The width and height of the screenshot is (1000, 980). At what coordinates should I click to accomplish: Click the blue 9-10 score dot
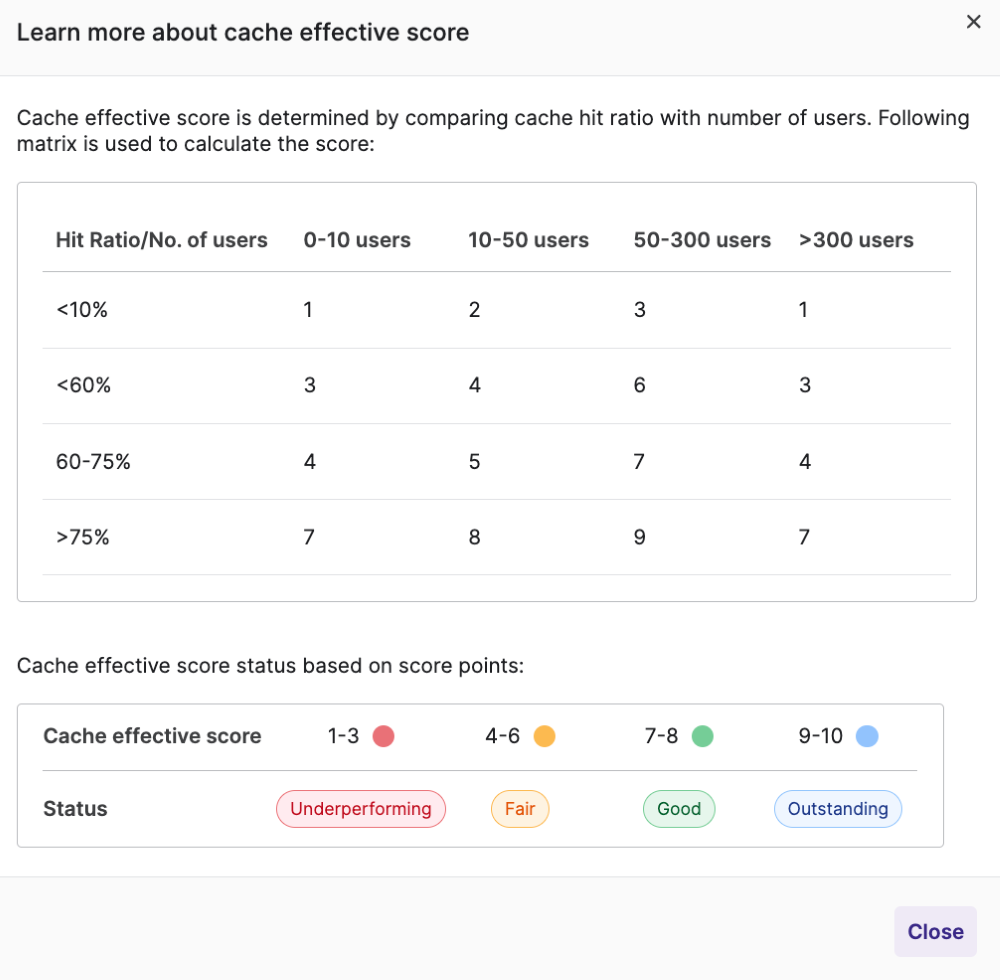[x=867, y=737]
